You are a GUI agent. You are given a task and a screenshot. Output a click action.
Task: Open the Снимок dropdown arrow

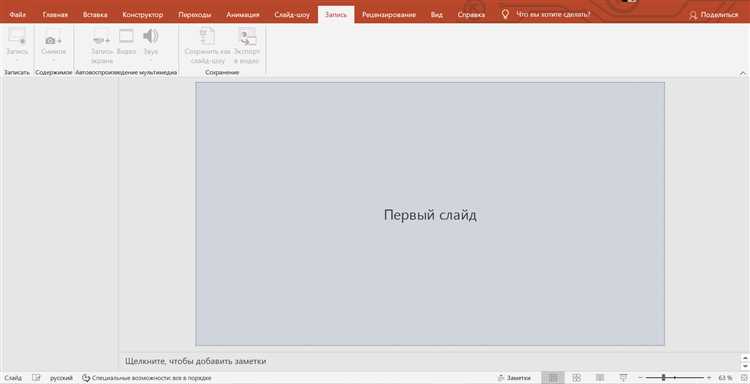point(54,60)
